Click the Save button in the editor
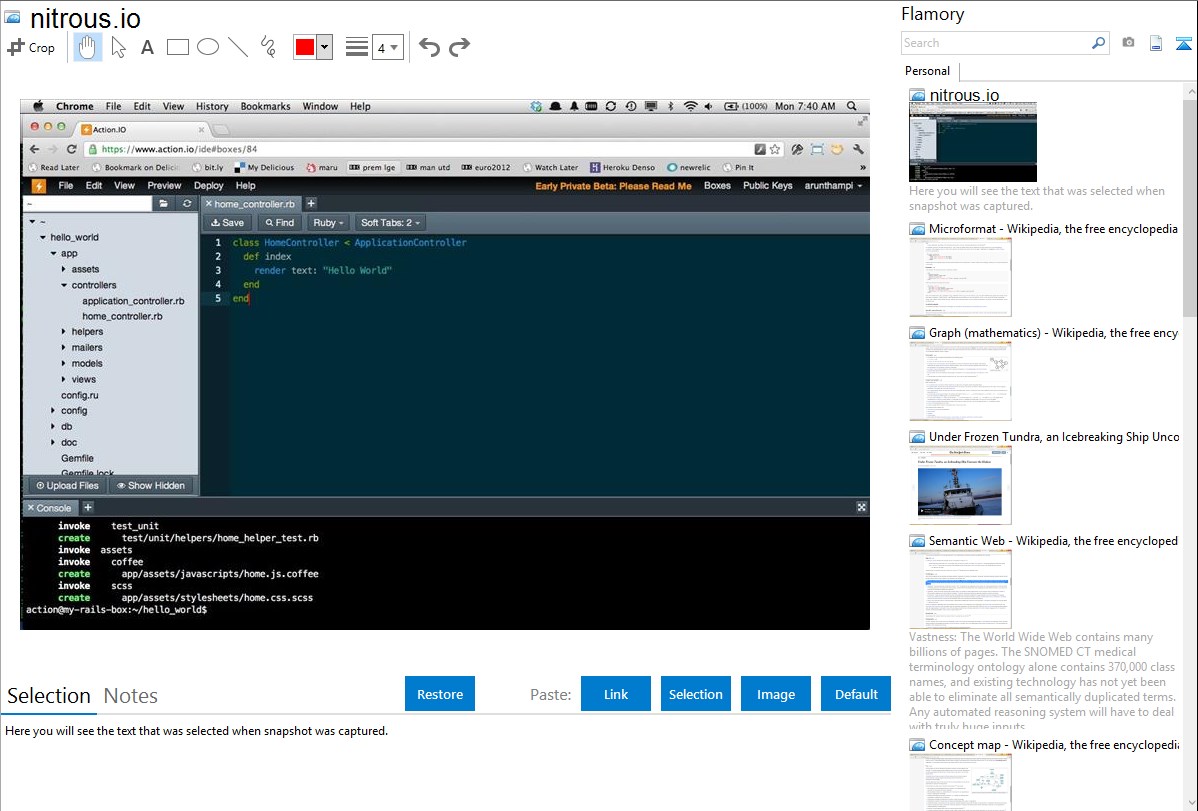 228,222
